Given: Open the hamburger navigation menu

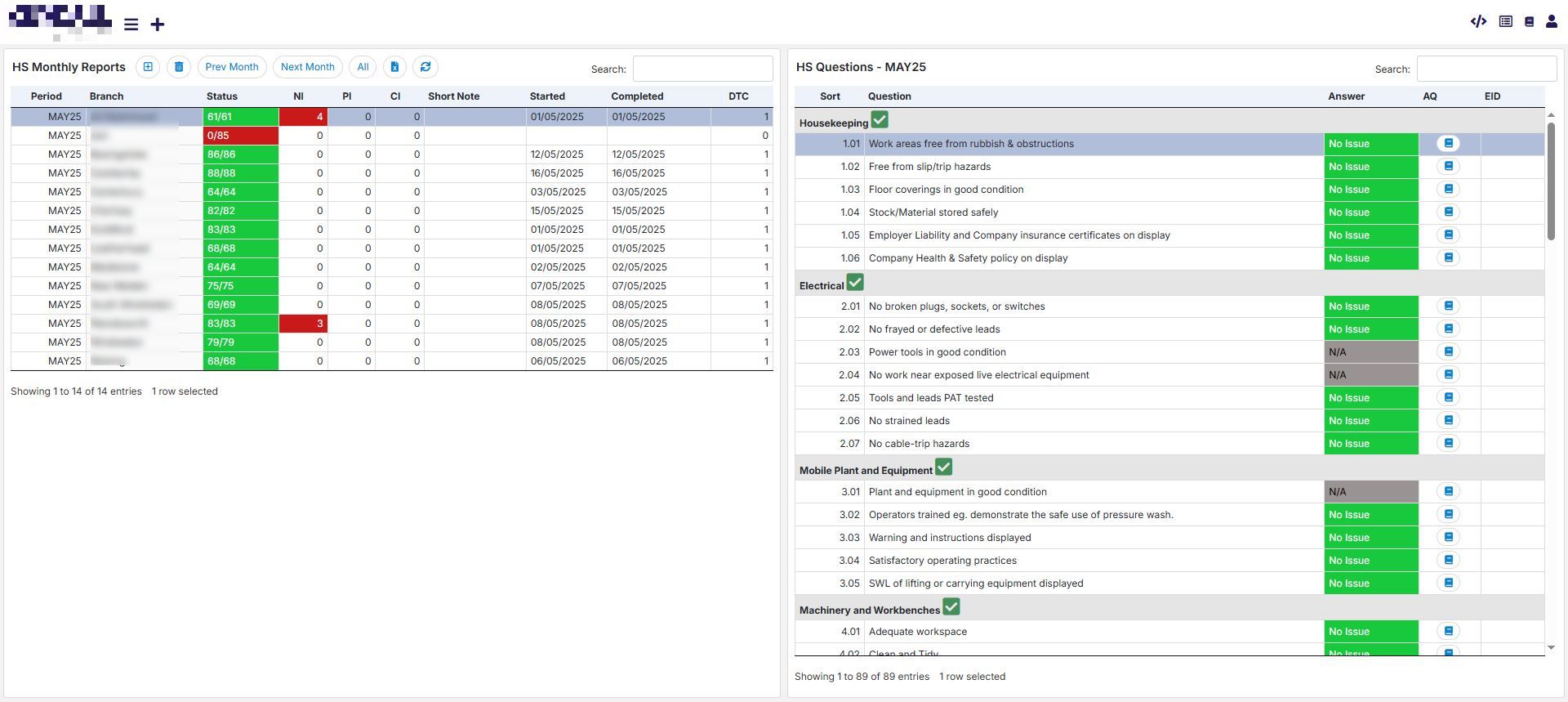Looking at the screenshot, I should click(131, 25).
